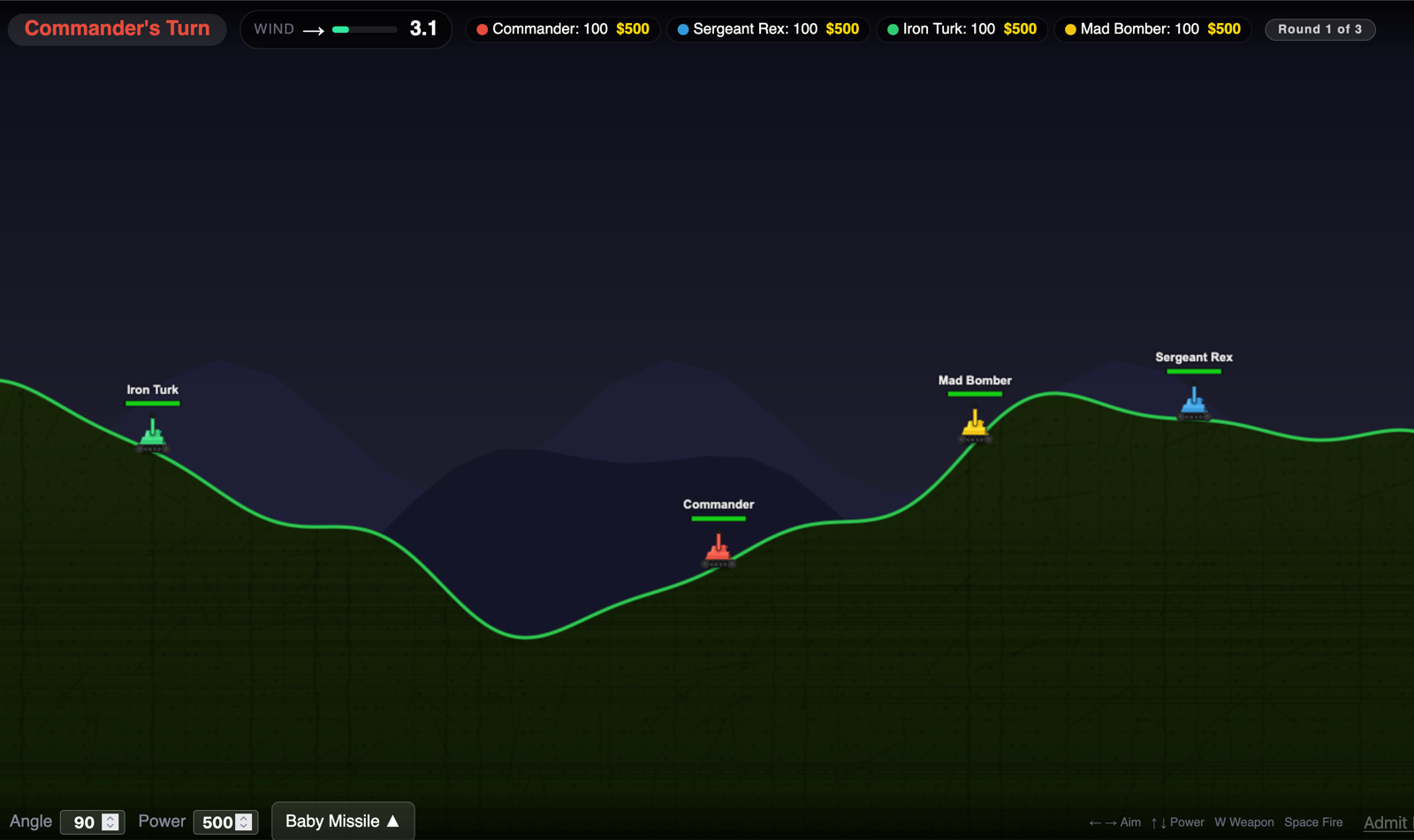Click the Space Fire hint
The height and width of the screenshot is (840, 1414).
1313,822
